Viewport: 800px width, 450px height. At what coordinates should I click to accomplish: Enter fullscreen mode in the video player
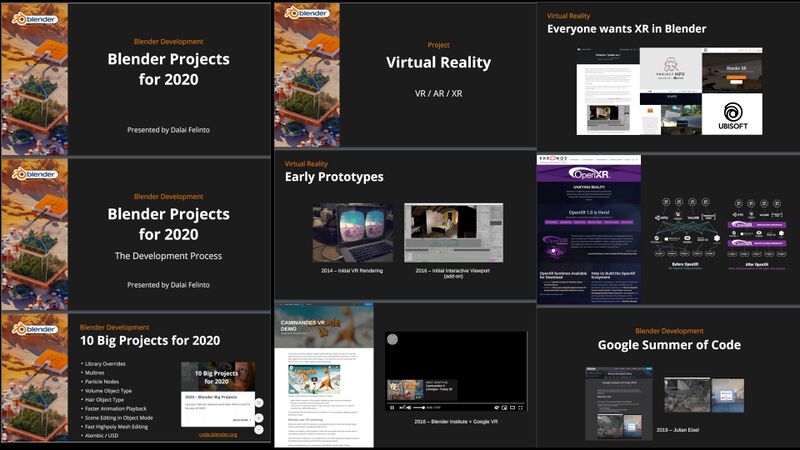pos(521,408)
